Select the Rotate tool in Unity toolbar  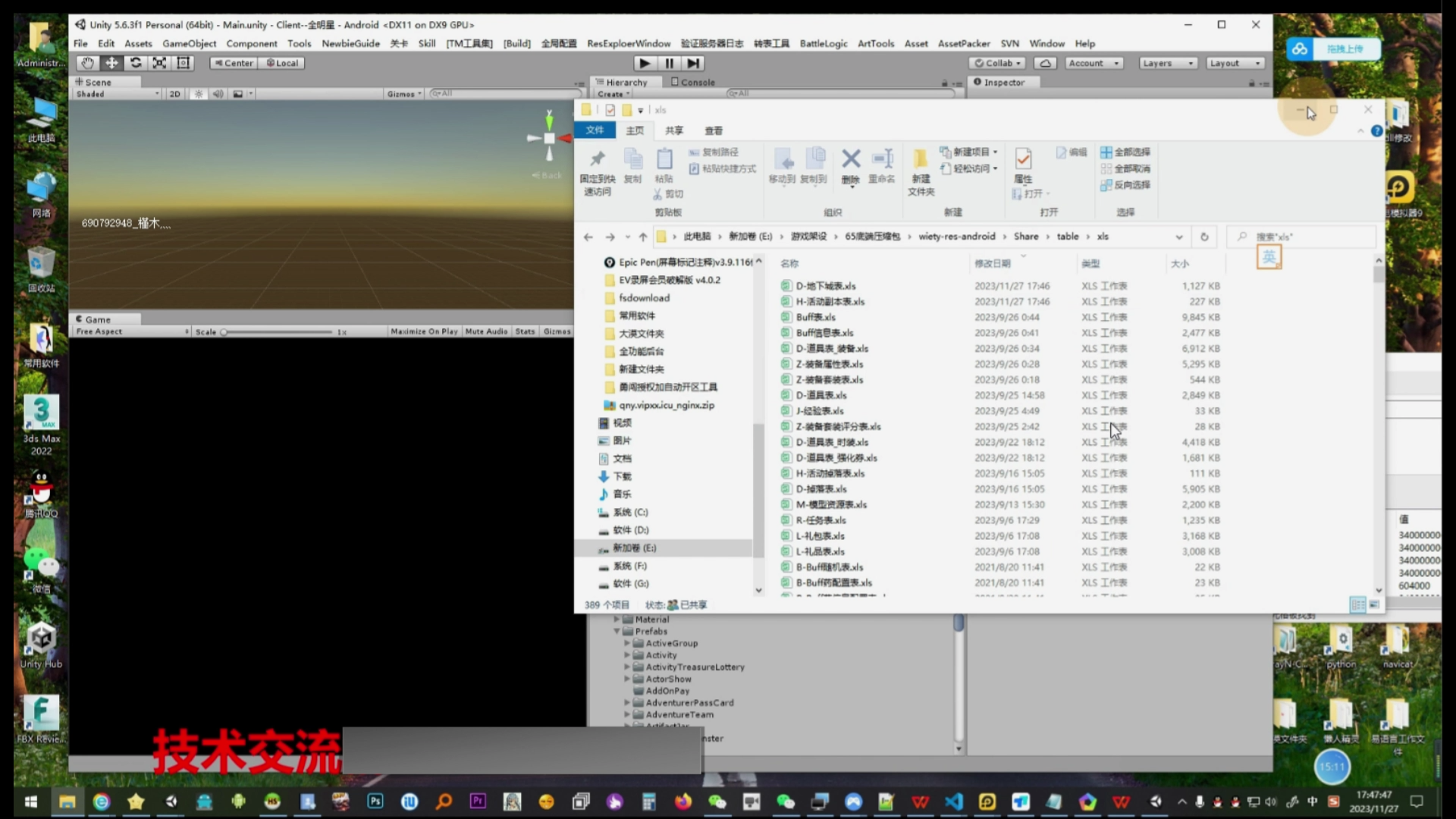[136, 63]
